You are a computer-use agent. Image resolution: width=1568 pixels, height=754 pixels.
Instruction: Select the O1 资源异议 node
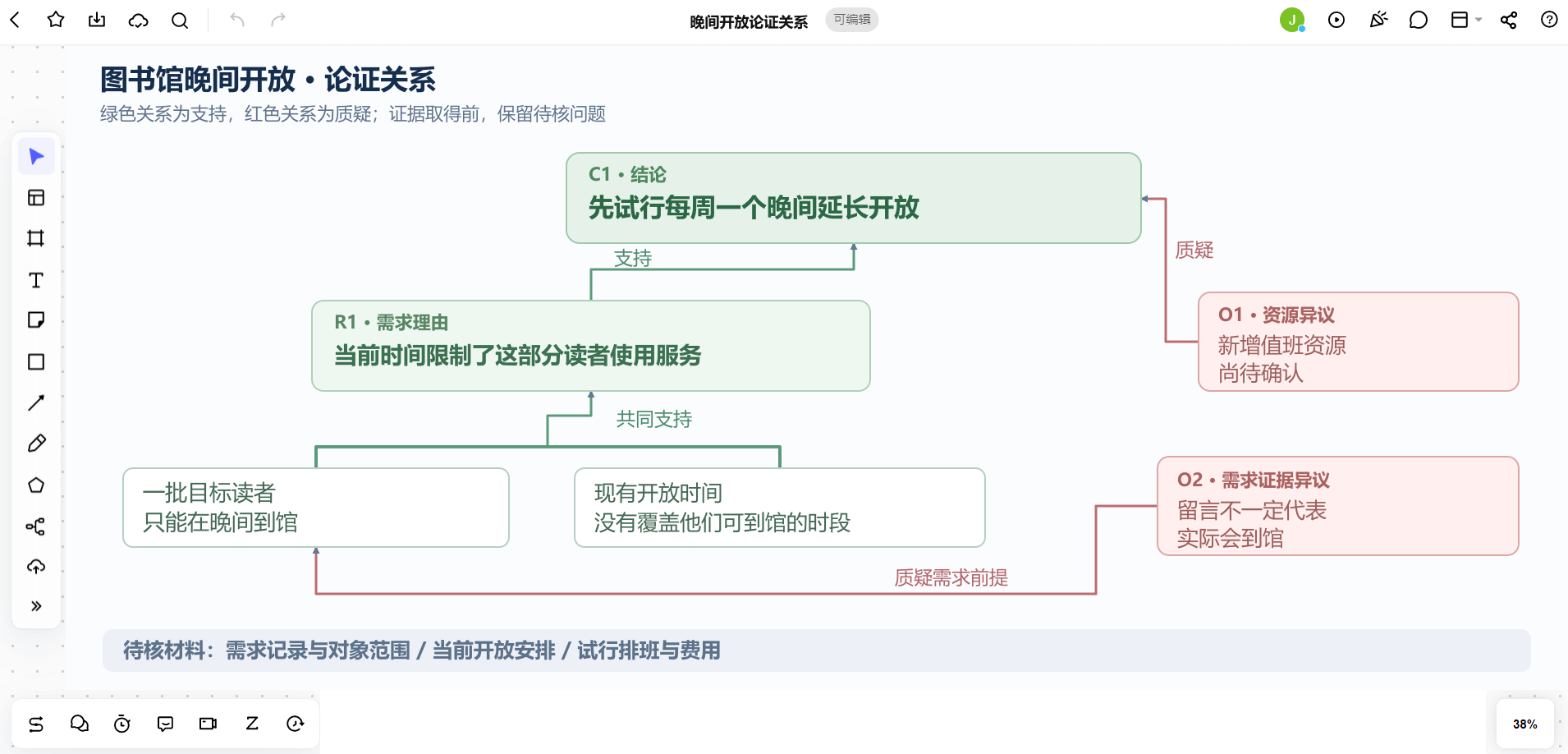pos(1359,342)
